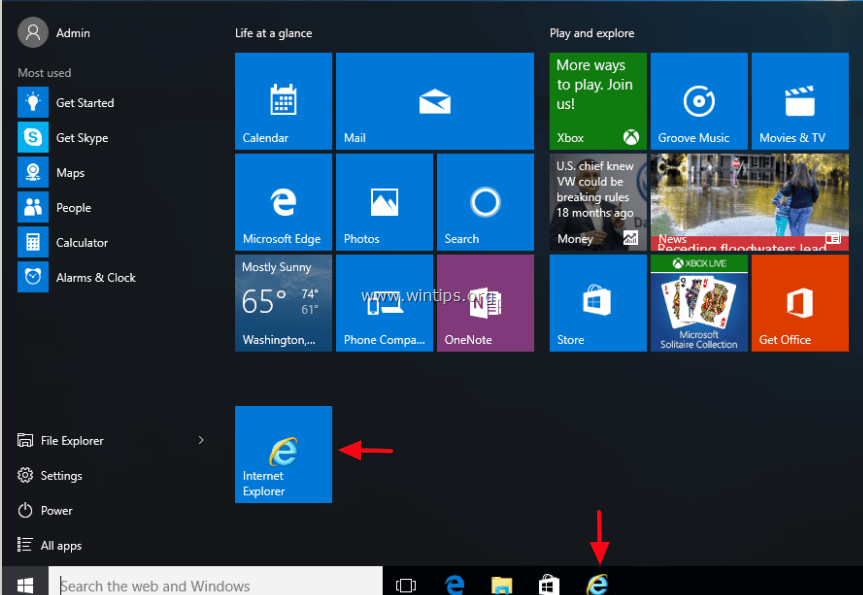Screen dimensions: 863x595
Task: Open Get Started from Most used
Action: pyautogui.click(x=66, y=102)
